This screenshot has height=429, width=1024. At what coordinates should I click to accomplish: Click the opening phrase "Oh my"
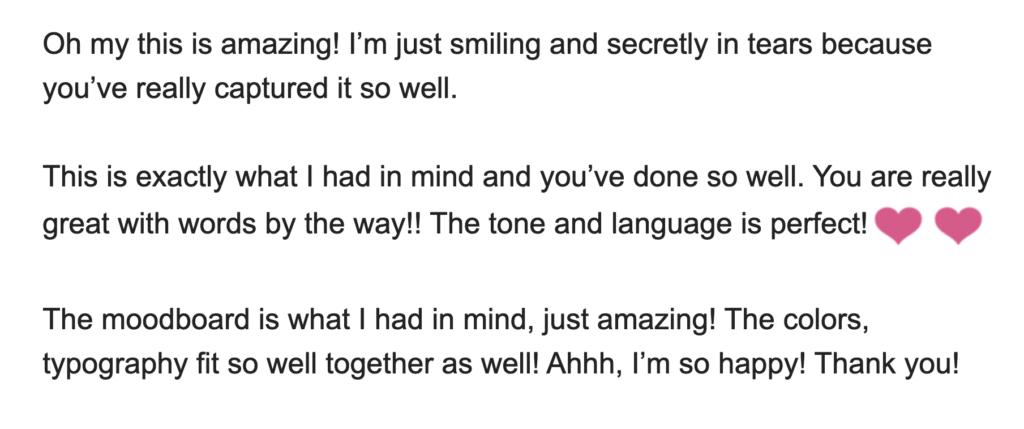(x=76, y=46)
